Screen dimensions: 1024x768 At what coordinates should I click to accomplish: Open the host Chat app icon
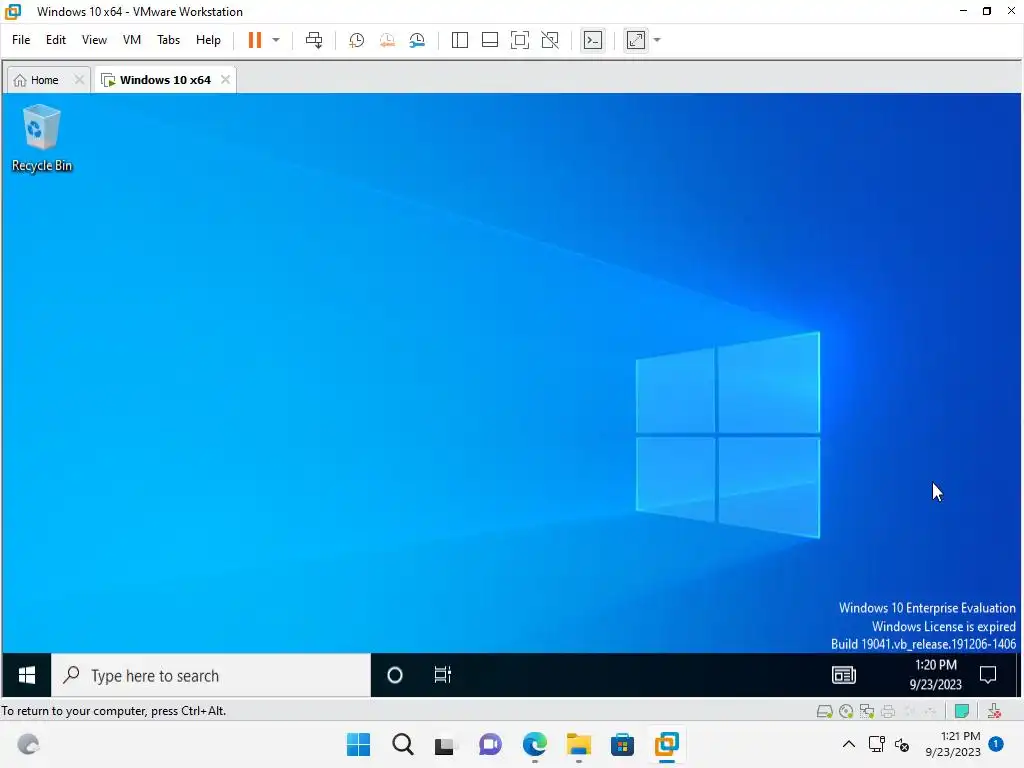(x=490, y=744)
